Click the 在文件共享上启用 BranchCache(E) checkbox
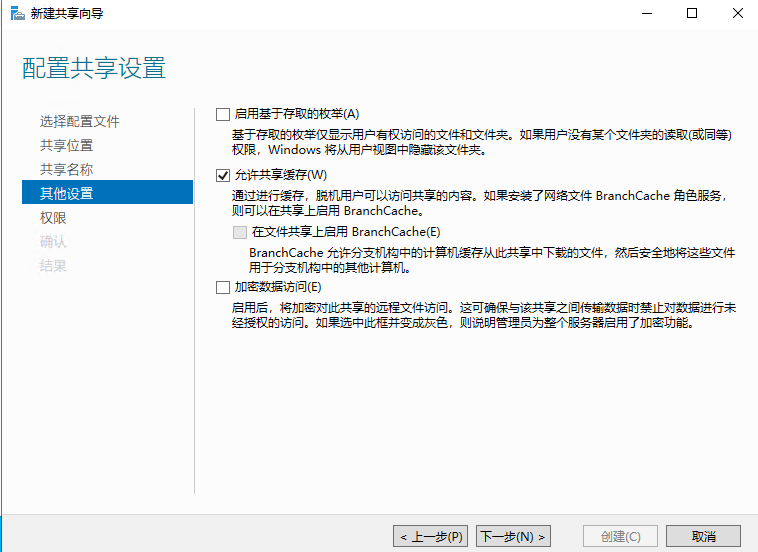 239,232
